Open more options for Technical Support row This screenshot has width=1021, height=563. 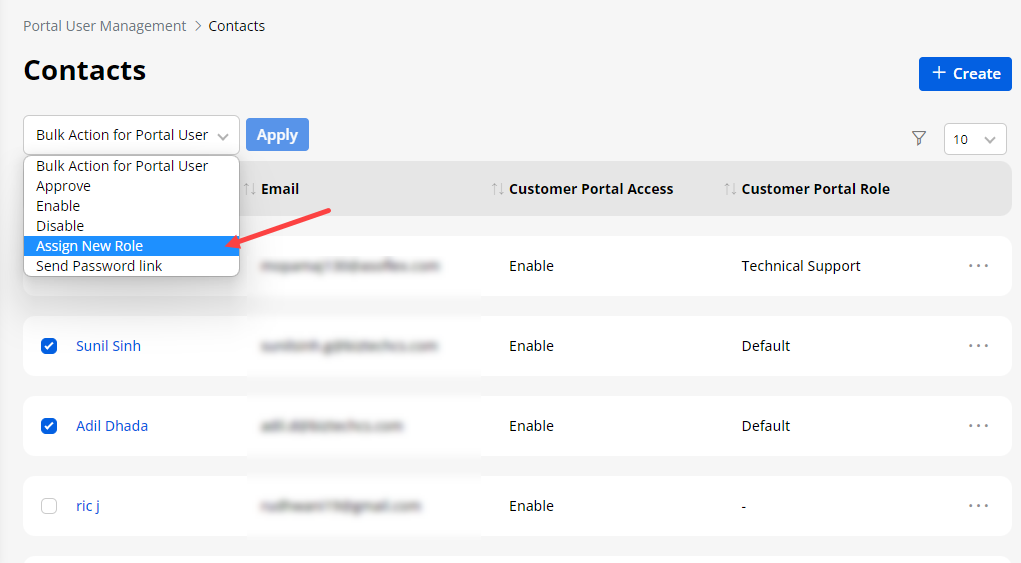tap(978, 266)
